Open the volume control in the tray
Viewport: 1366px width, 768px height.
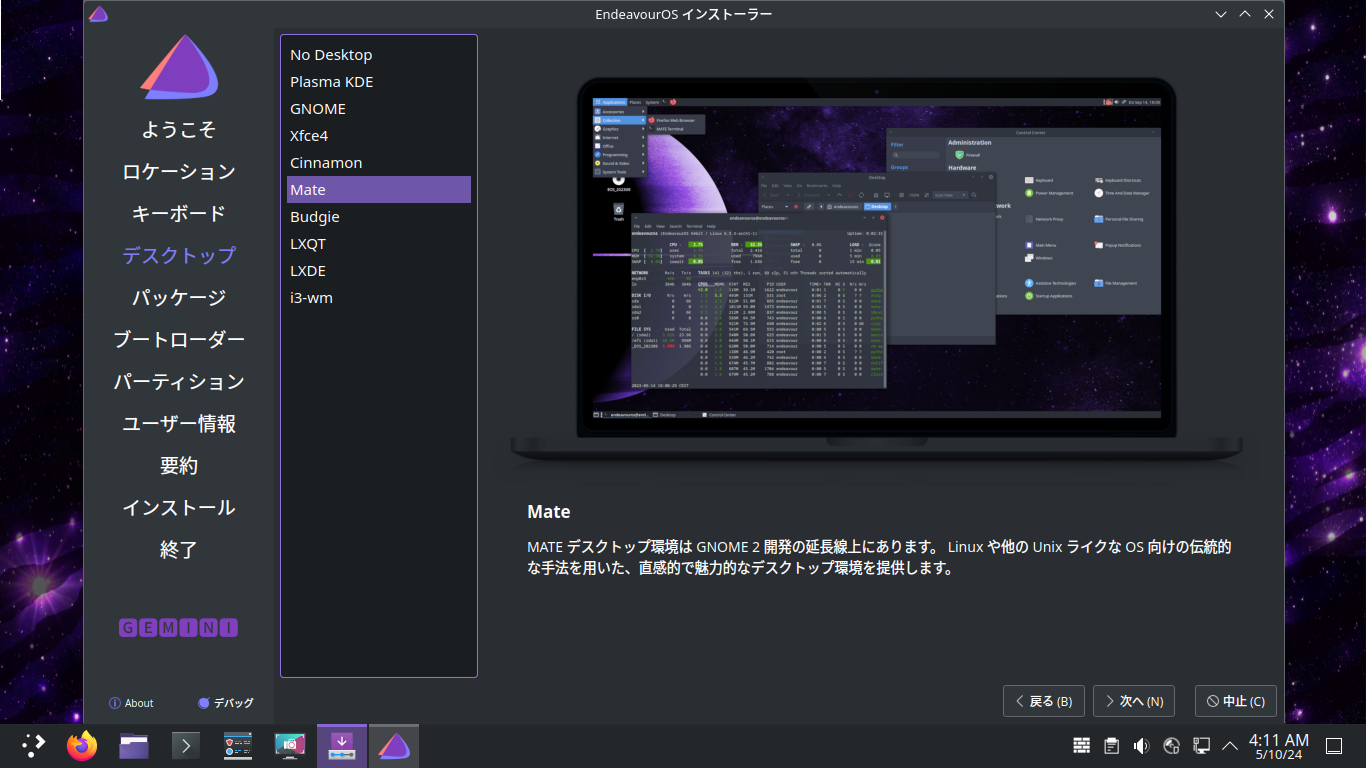(1141, 746)
